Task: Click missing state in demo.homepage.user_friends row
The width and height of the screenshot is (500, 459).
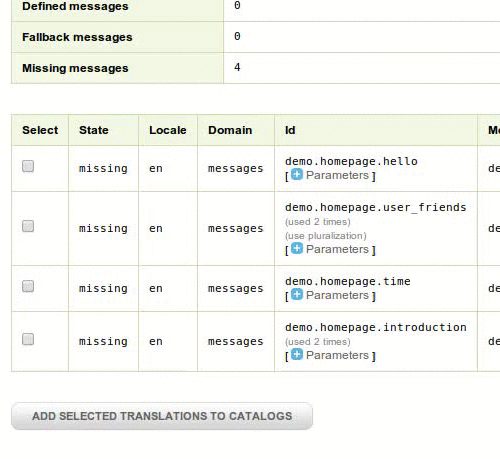Action: pos(103,228)
